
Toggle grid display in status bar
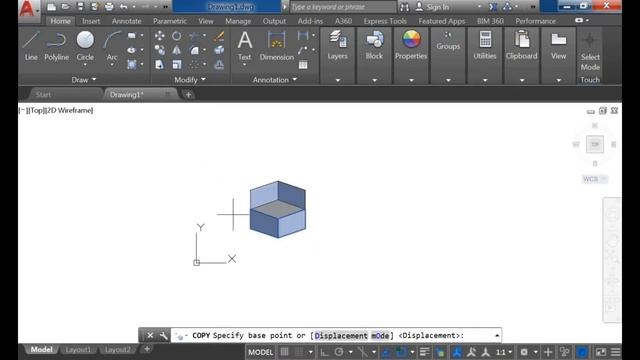point(284,352)
